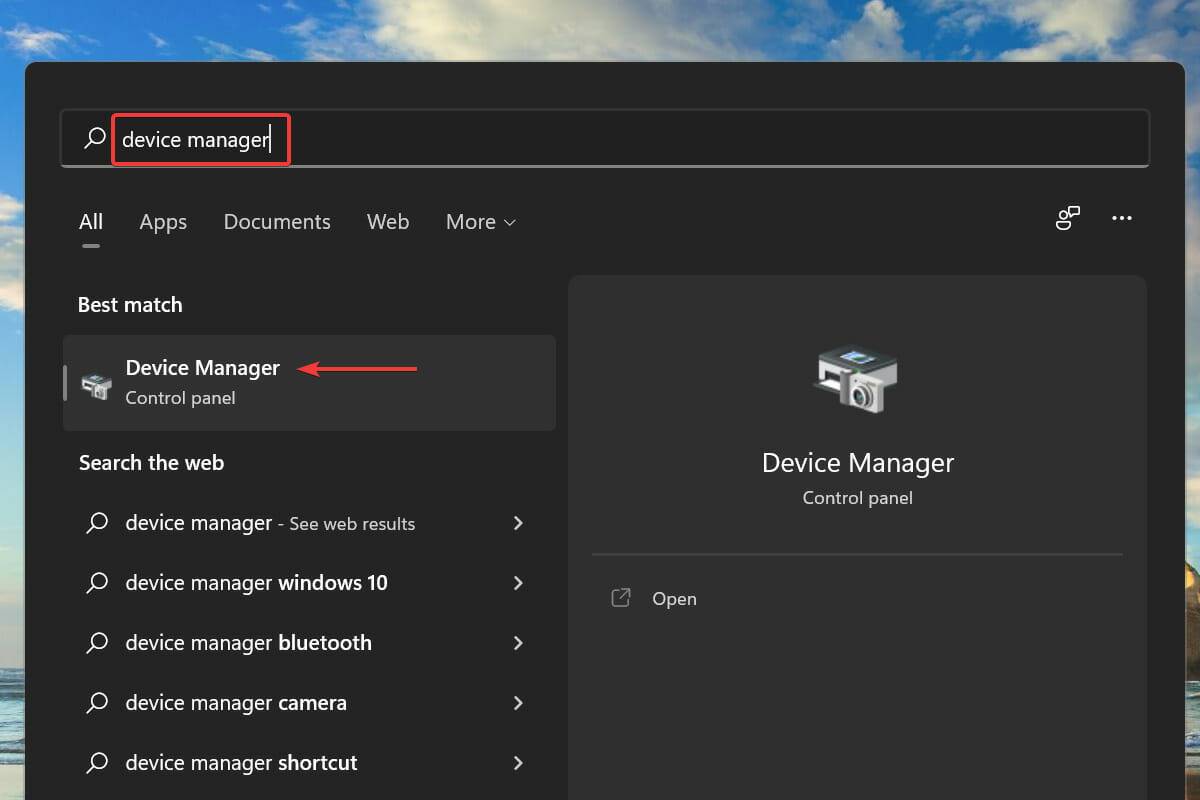This screenshot has height=800, width=1200.
Task: Expand arrow for 'device manager - See web results'
Action: tap(518, 523)
